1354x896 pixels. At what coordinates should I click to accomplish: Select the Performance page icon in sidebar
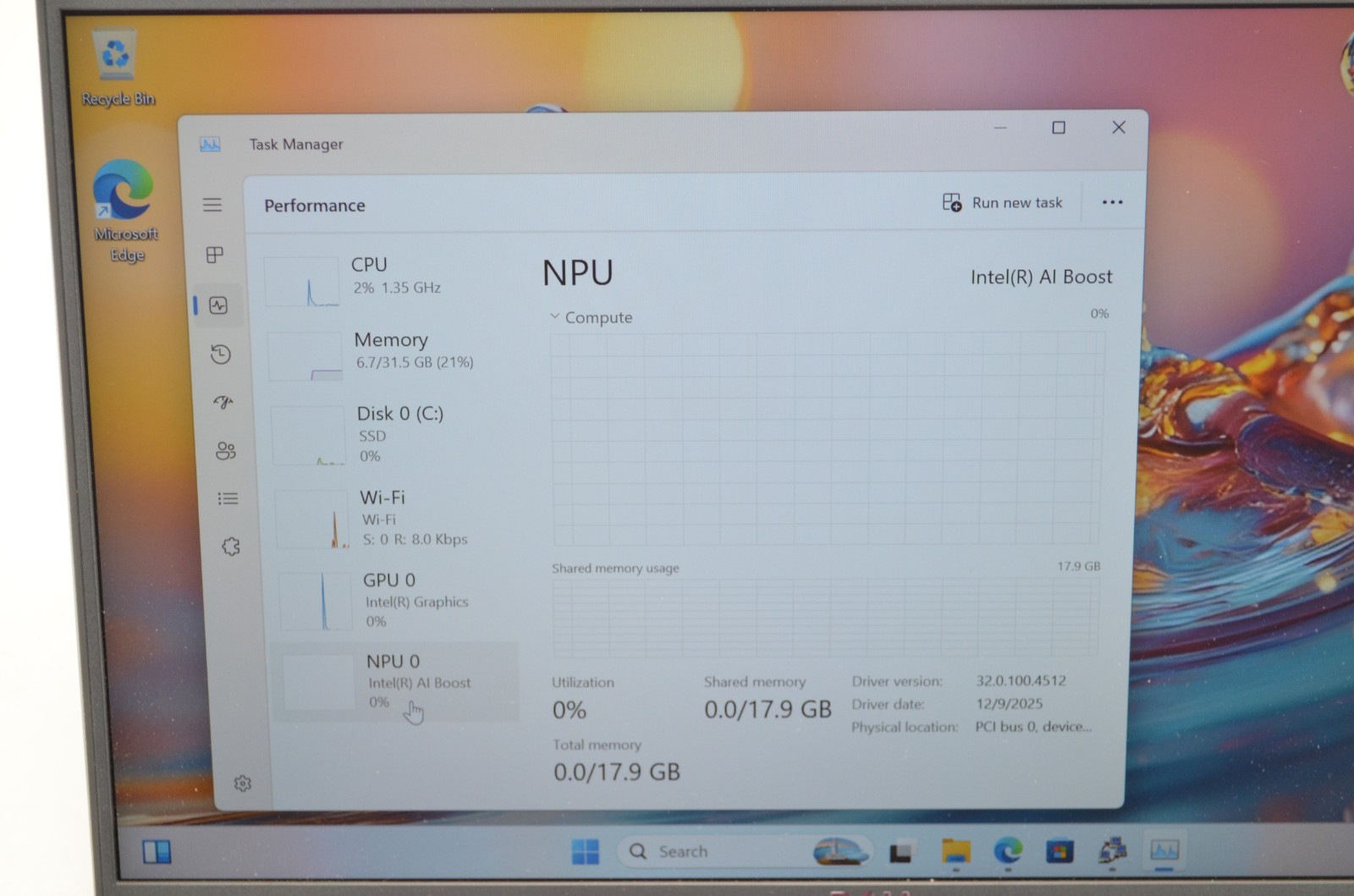click(218, 305)
